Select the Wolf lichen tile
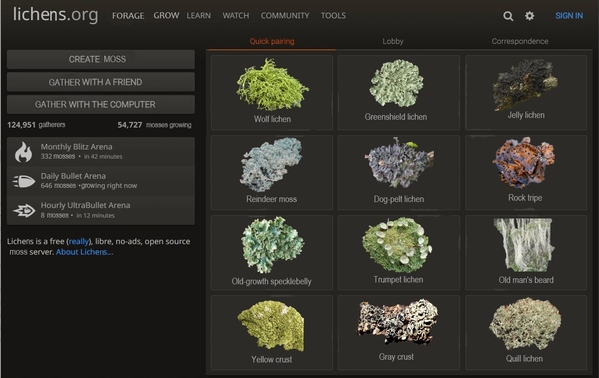 (272, 92)
